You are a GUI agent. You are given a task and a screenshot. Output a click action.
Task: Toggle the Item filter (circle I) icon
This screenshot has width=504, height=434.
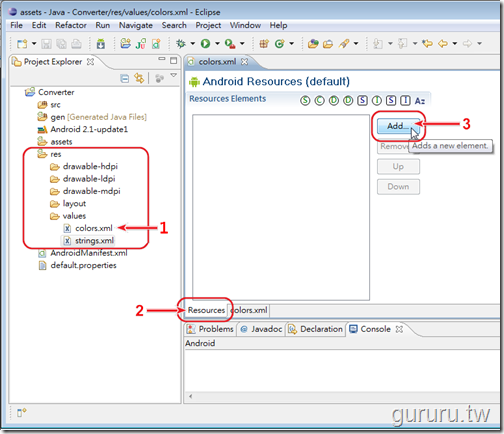coord(377,100)
